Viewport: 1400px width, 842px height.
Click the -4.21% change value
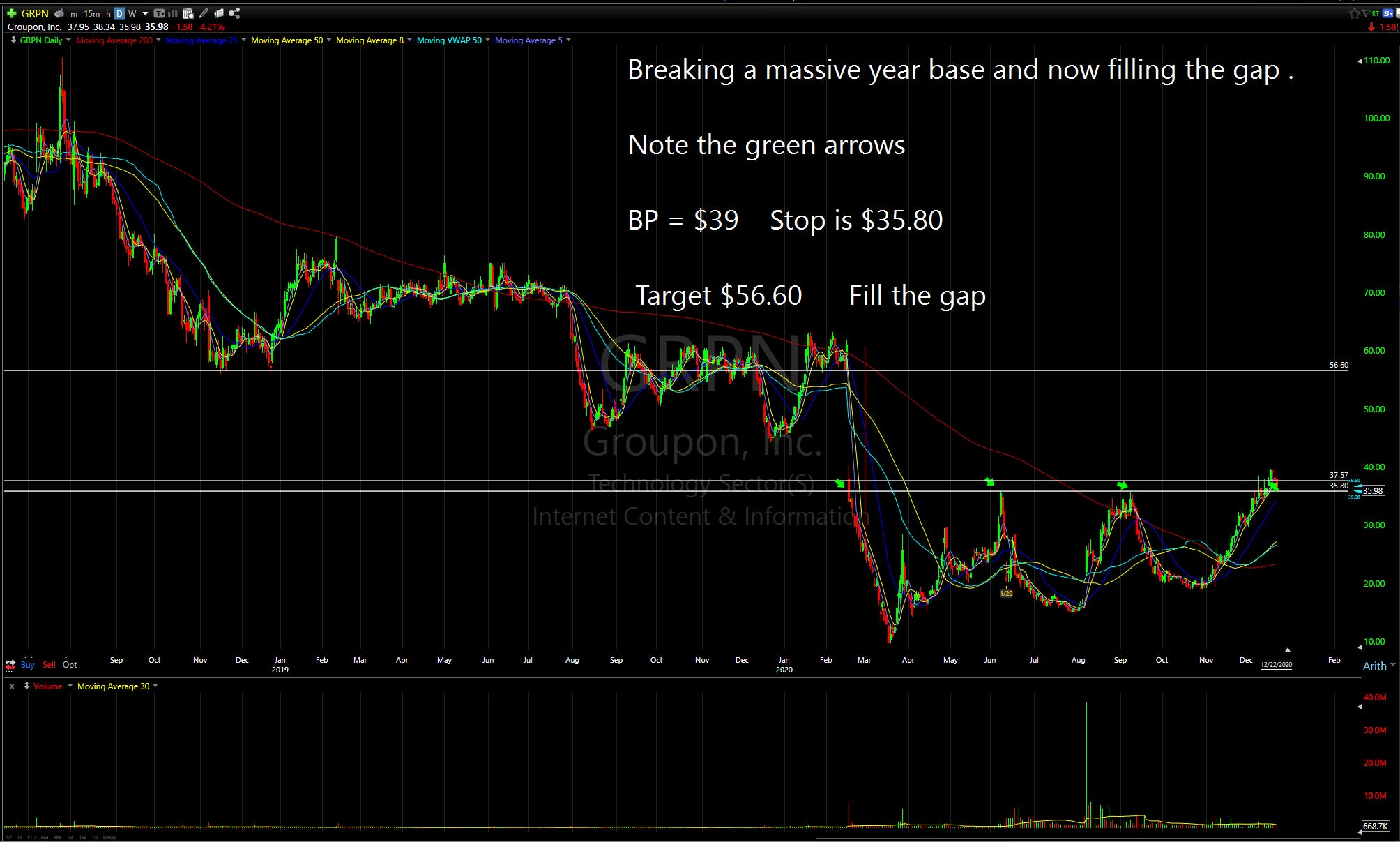(x=211, y=27)
